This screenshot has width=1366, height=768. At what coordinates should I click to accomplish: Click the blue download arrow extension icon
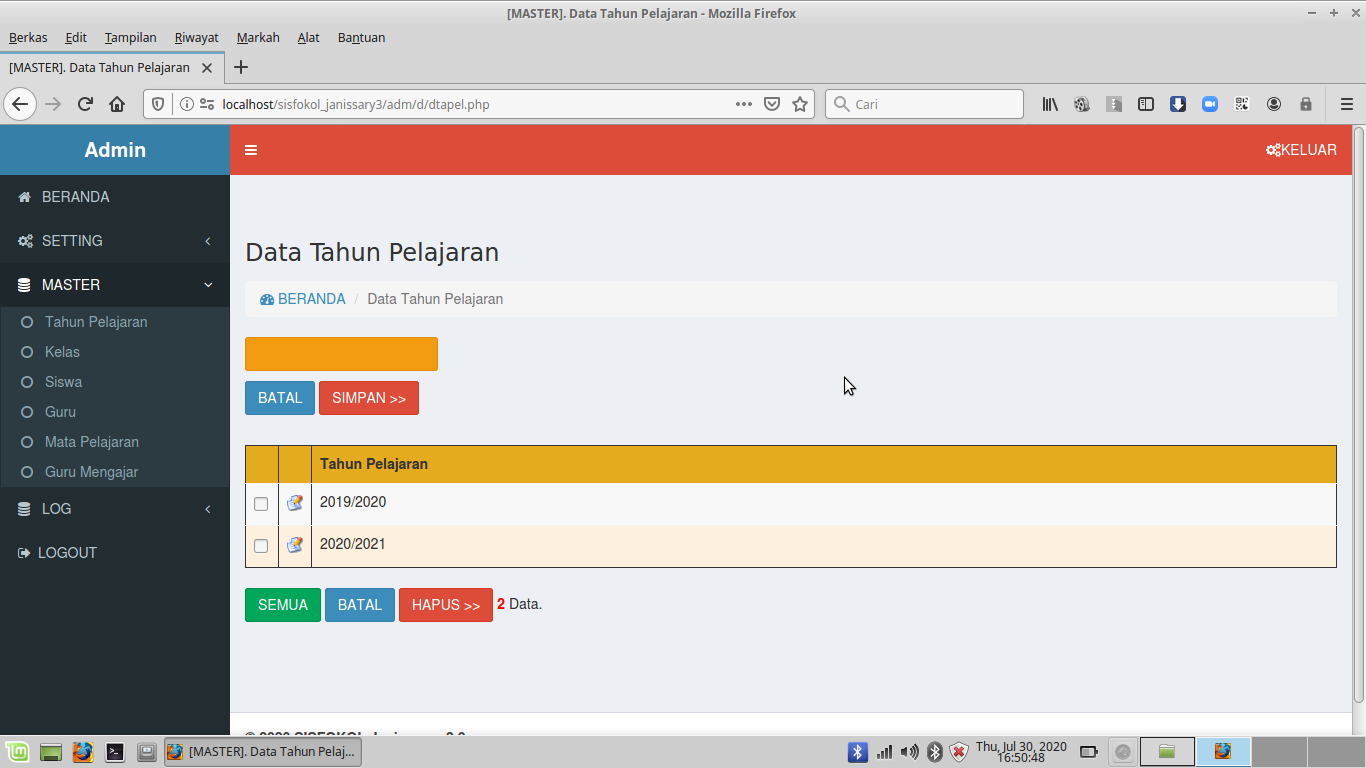point(1178,104)
